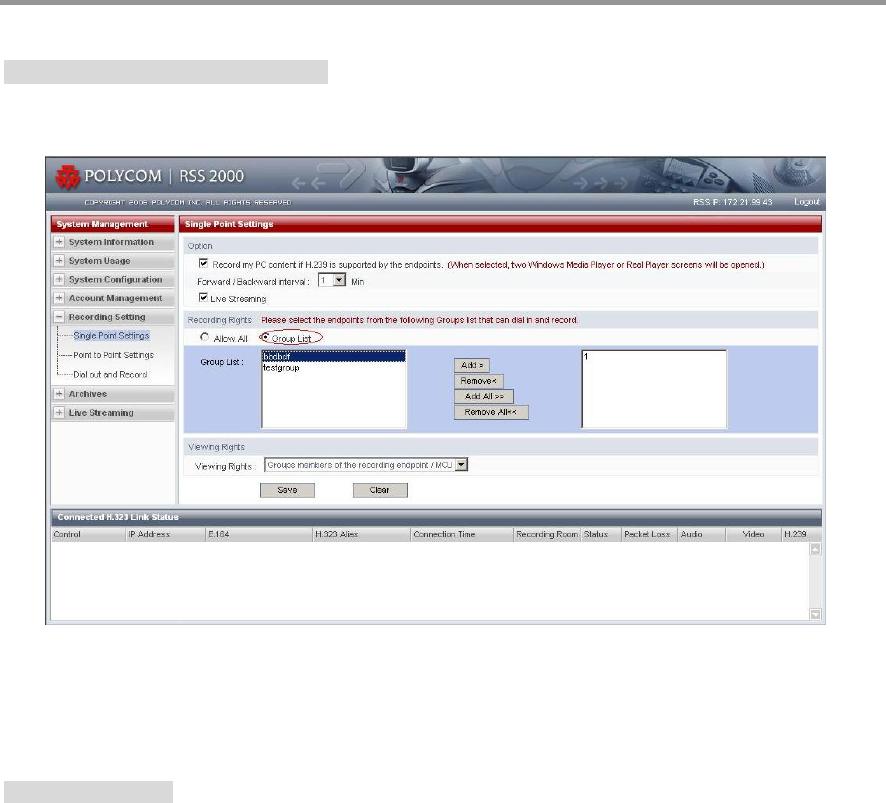Open the System Information menu label
886x803 pixels.
click(x=111, y=242)
